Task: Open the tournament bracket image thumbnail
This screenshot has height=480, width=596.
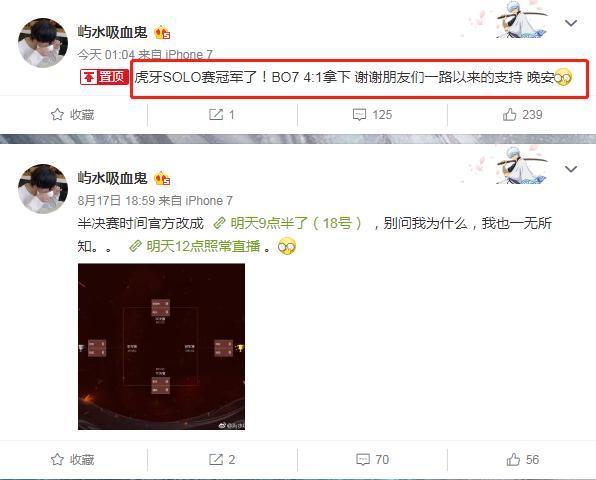Action: (162, 347)
